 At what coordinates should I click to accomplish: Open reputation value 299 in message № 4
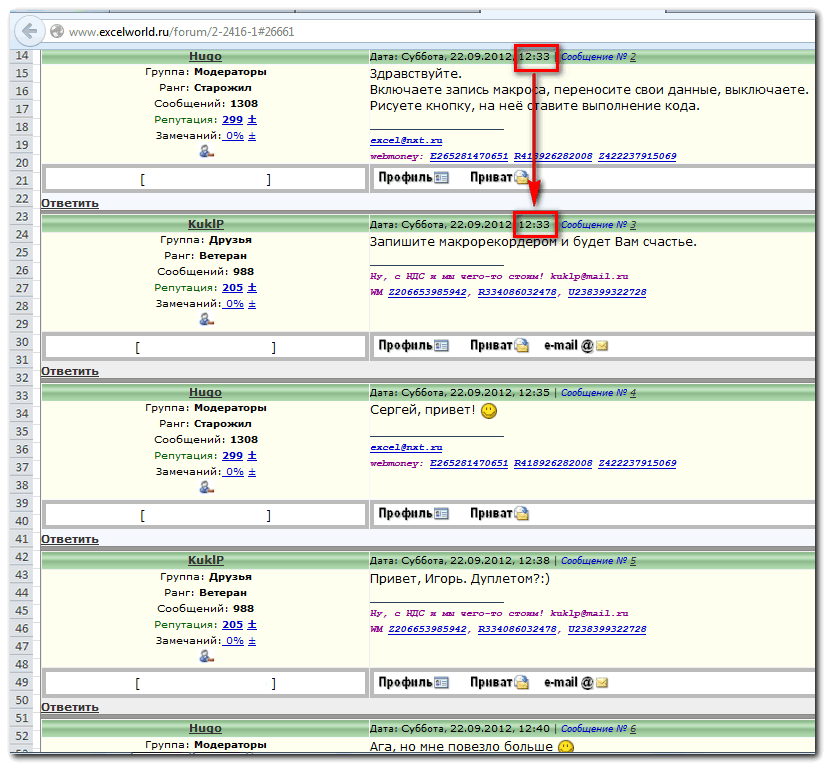pyautogui.click(x=232, y=456)
